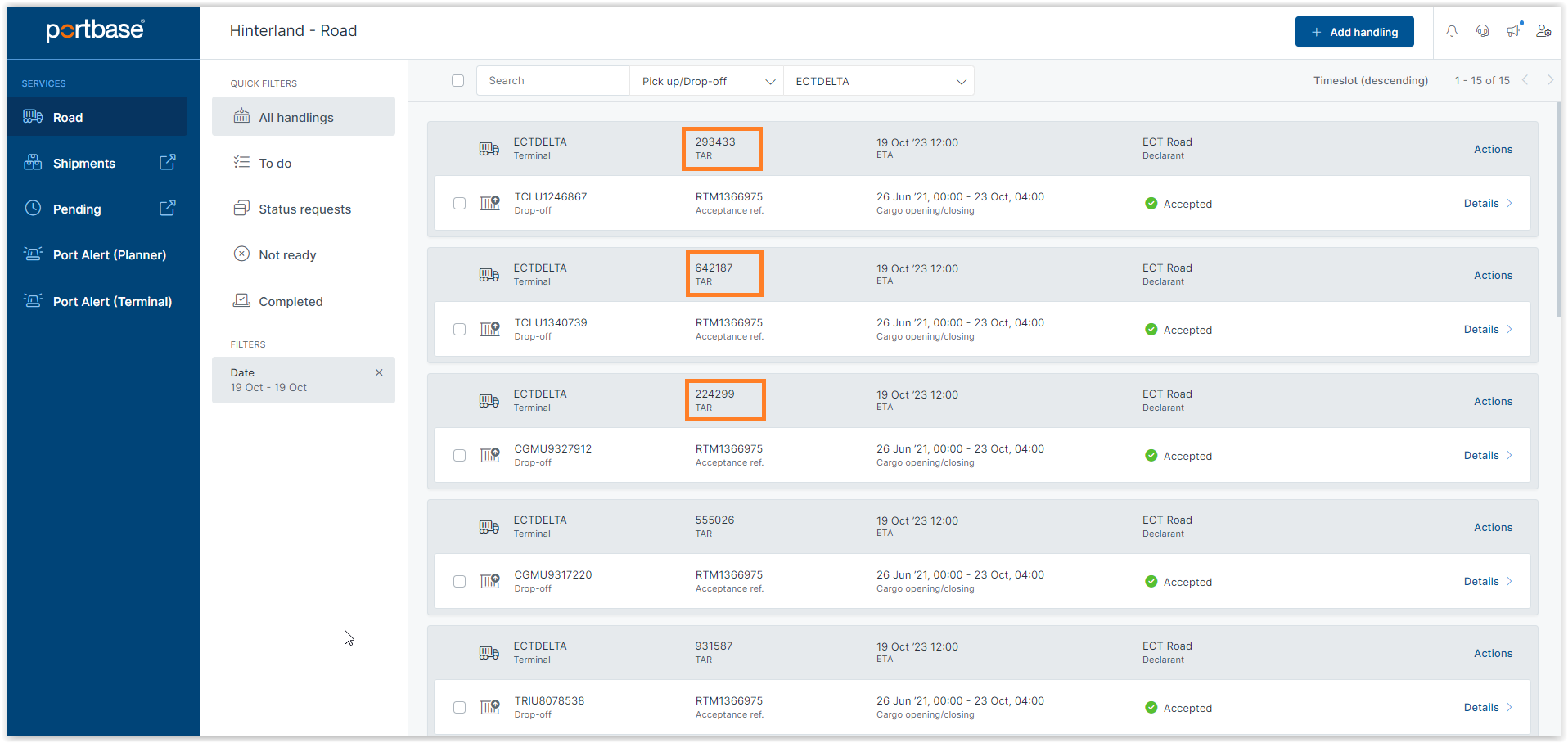
Task: Select the checkbox for container TCLU1246867
Action: [x=459, y=204]
